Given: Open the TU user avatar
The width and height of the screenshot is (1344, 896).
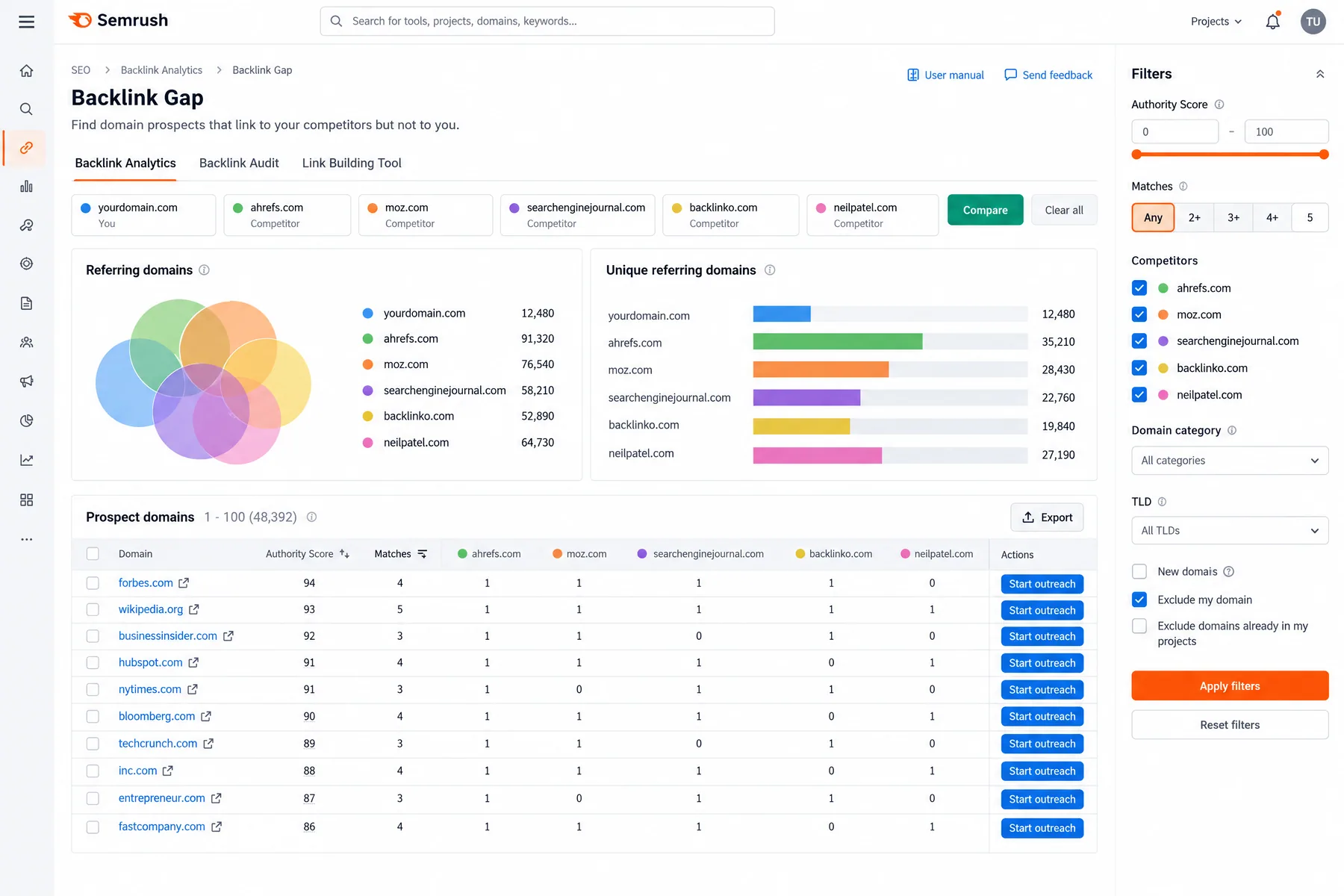Looking at the screenshot, I should 1313,22.
